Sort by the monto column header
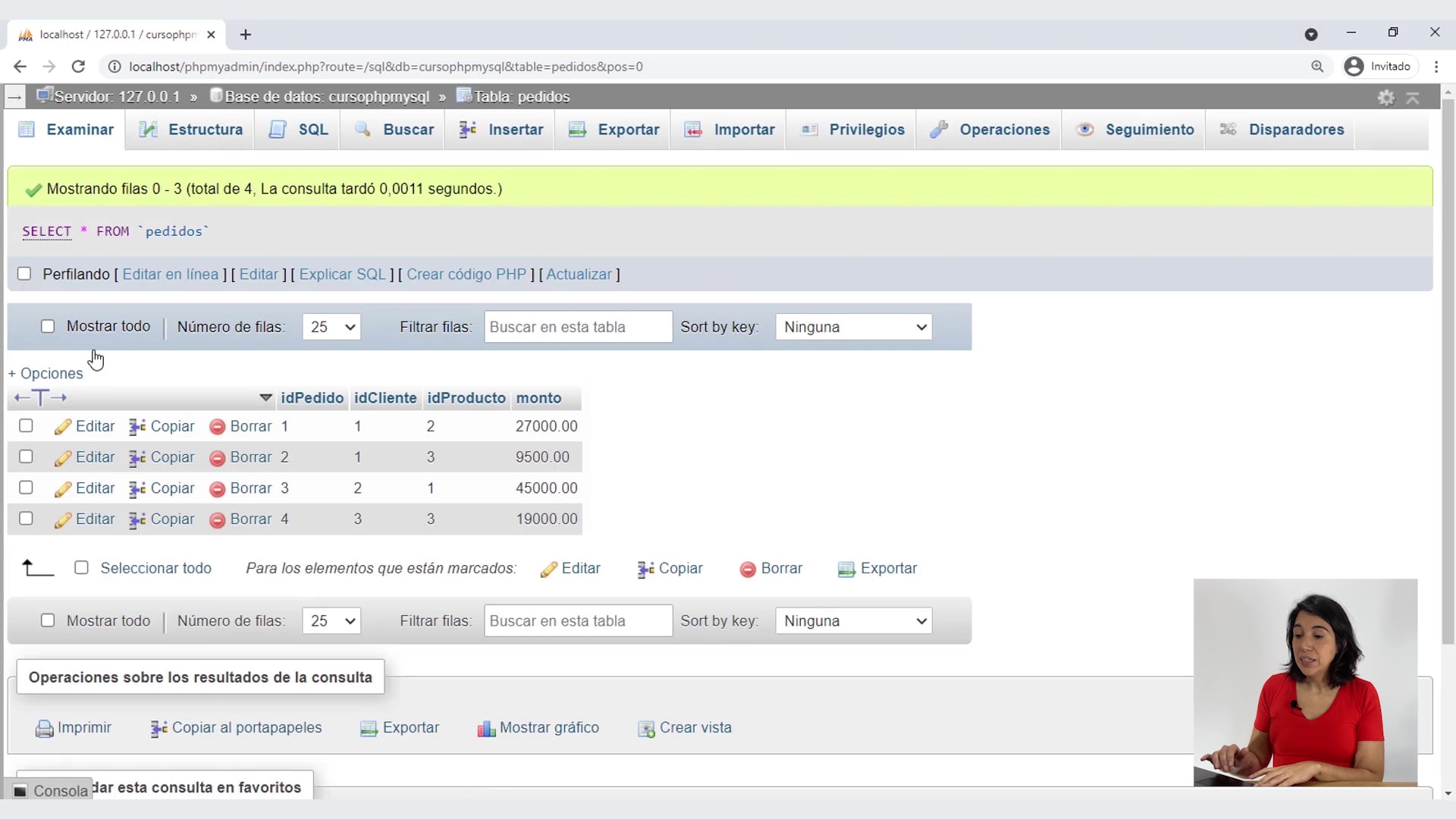This screenshot has height=819, width=1456. 538,398
